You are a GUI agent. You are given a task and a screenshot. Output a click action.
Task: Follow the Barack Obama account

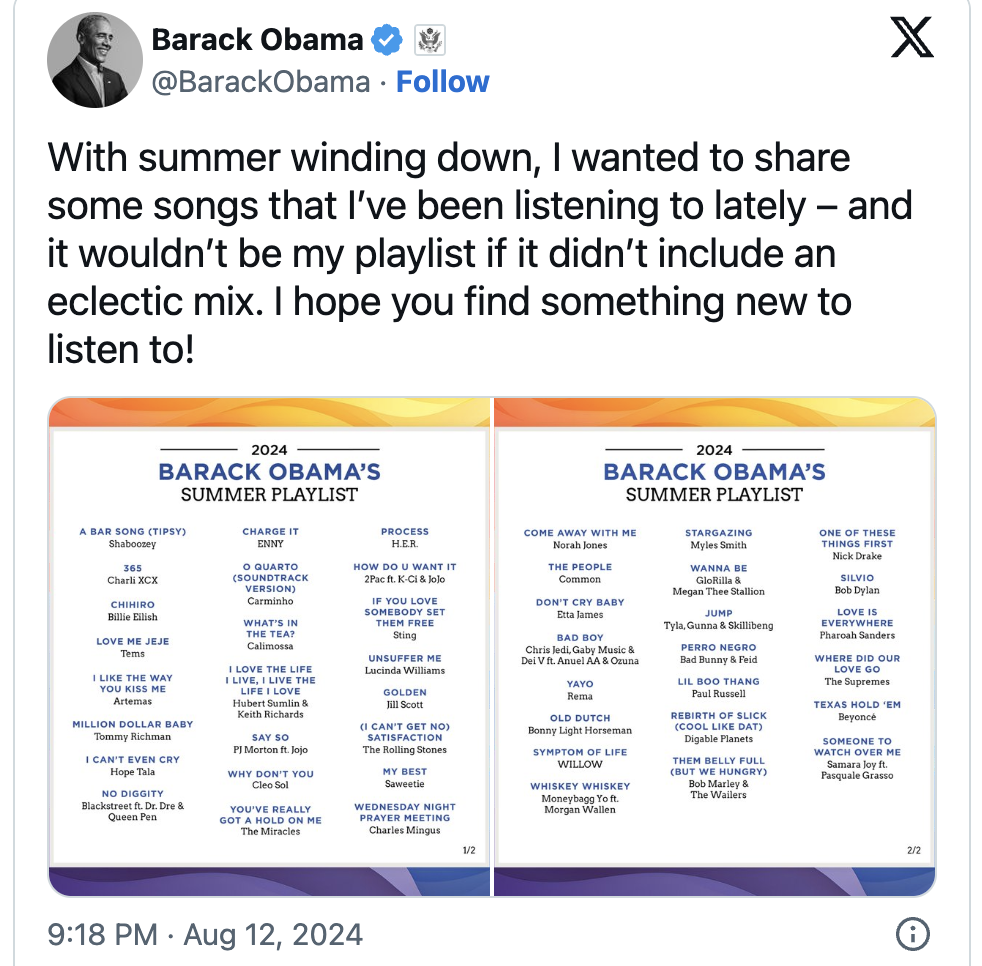coord(443,82)
